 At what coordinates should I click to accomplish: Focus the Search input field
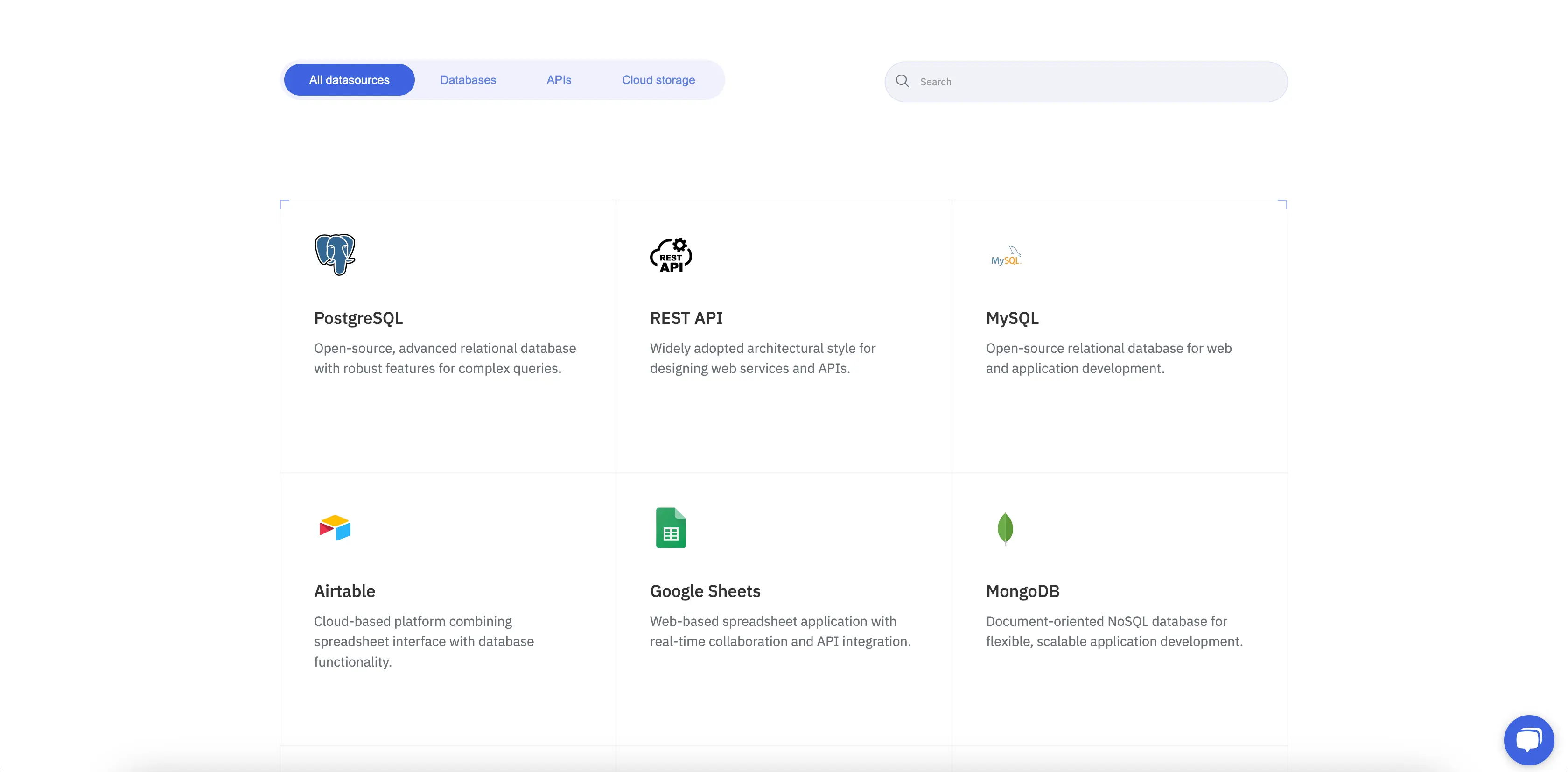click(x=1086, y=82)
